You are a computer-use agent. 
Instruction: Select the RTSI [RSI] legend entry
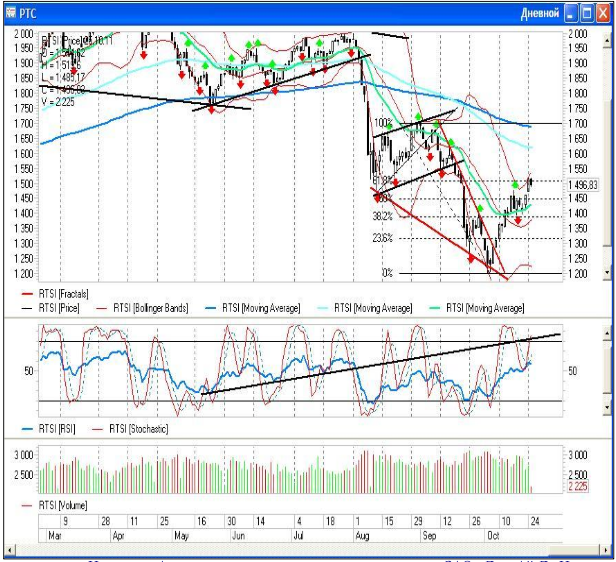tap(48, 429)
